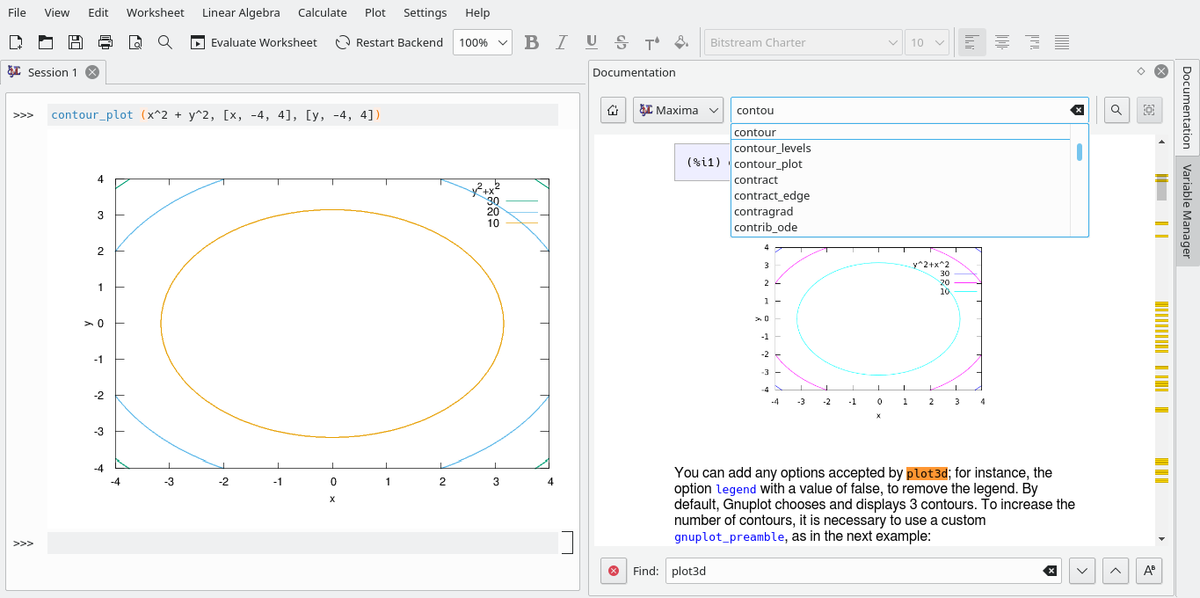The image size is (1200, 598).
Task: Open the Linear Algebra menu
Action: pyautogui.click(x=240, y=13)
